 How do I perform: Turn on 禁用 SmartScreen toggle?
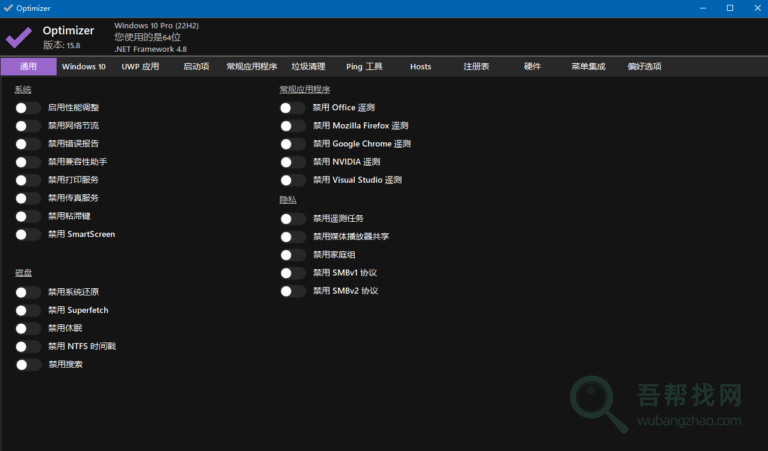click(29, 234)
